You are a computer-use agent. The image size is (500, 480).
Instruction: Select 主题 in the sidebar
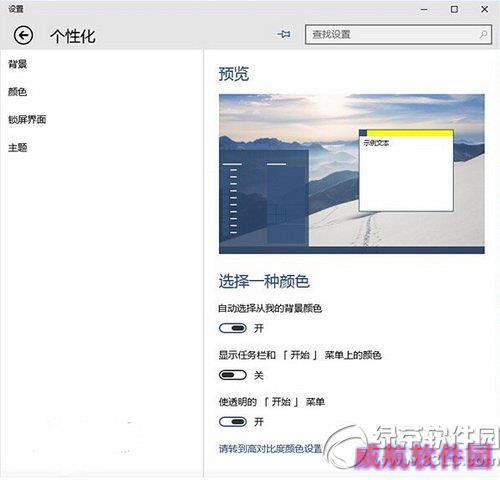pos(17,147)
